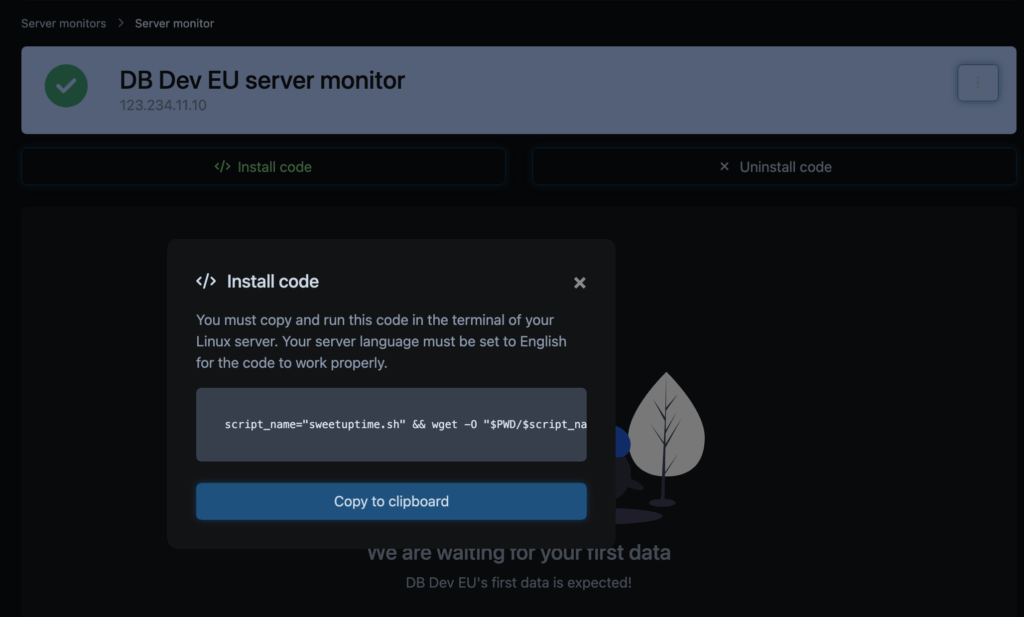Viewport: 1024px width, 617px height.
Task: Click the Server monitor breadcrumb item
Action: tap(174, 23)
